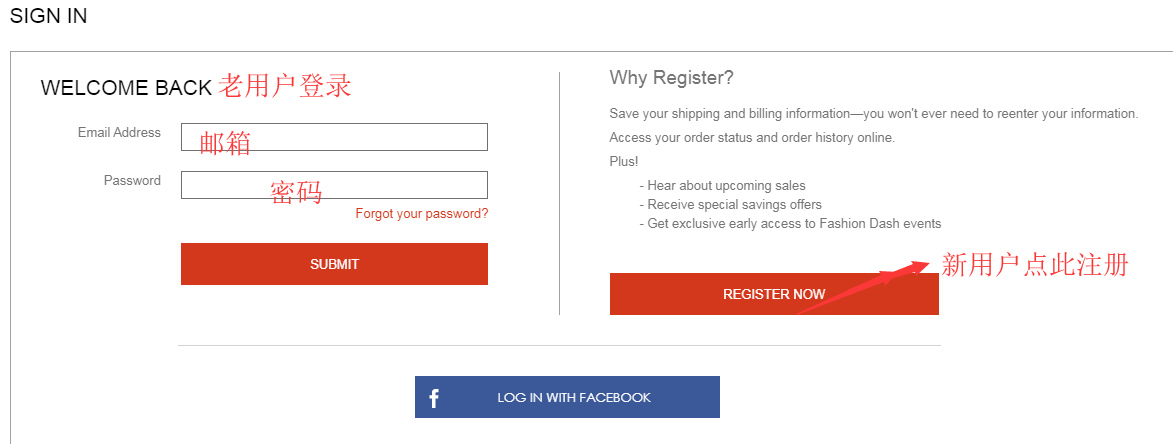Click the shipping and billing information sentence
The height and width of the screenshot is (444, 1173).
click(x=873, y=114)
